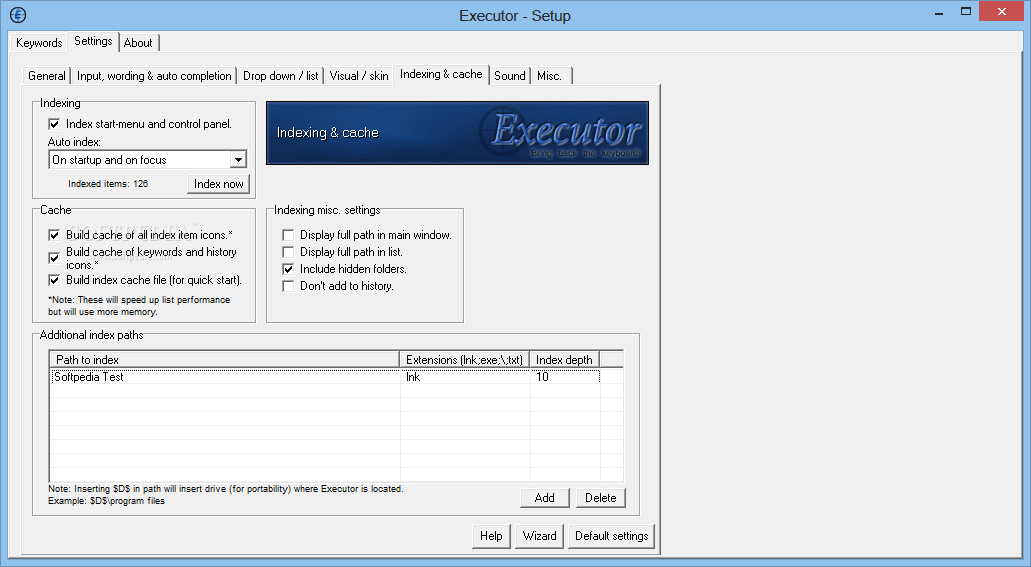The height and width of the screenshot is (567, 1031).
Task: Switch to the Misc. tab
Action: 550,76
